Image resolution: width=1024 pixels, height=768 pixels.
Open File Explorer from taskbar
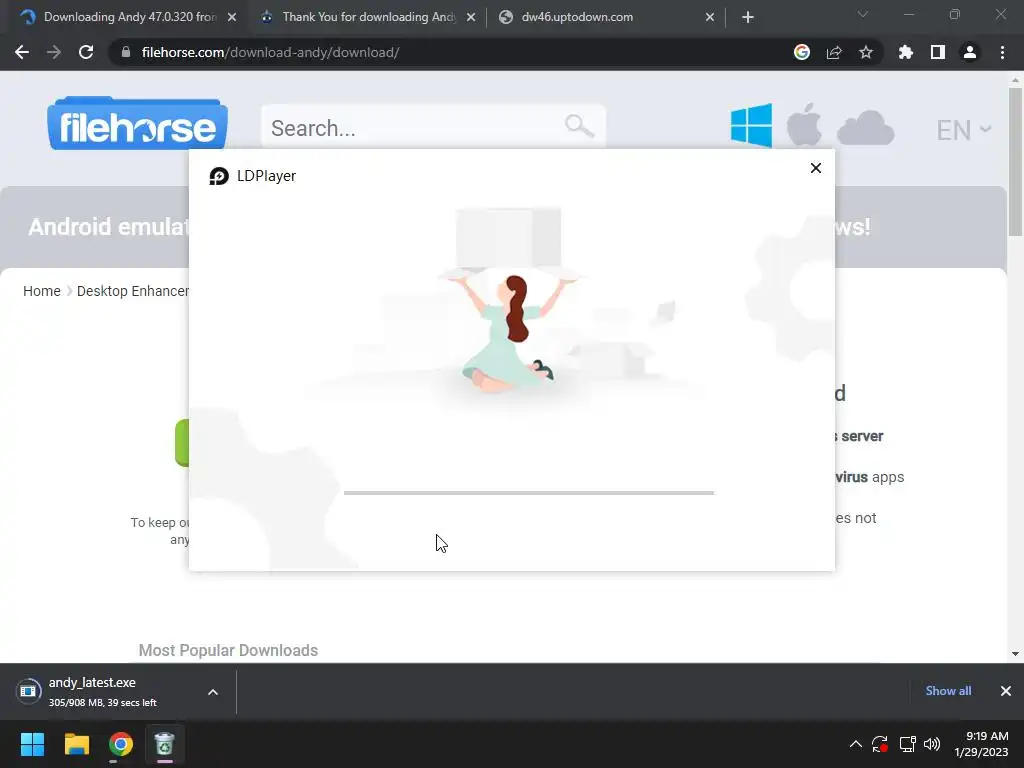point(76,744)
